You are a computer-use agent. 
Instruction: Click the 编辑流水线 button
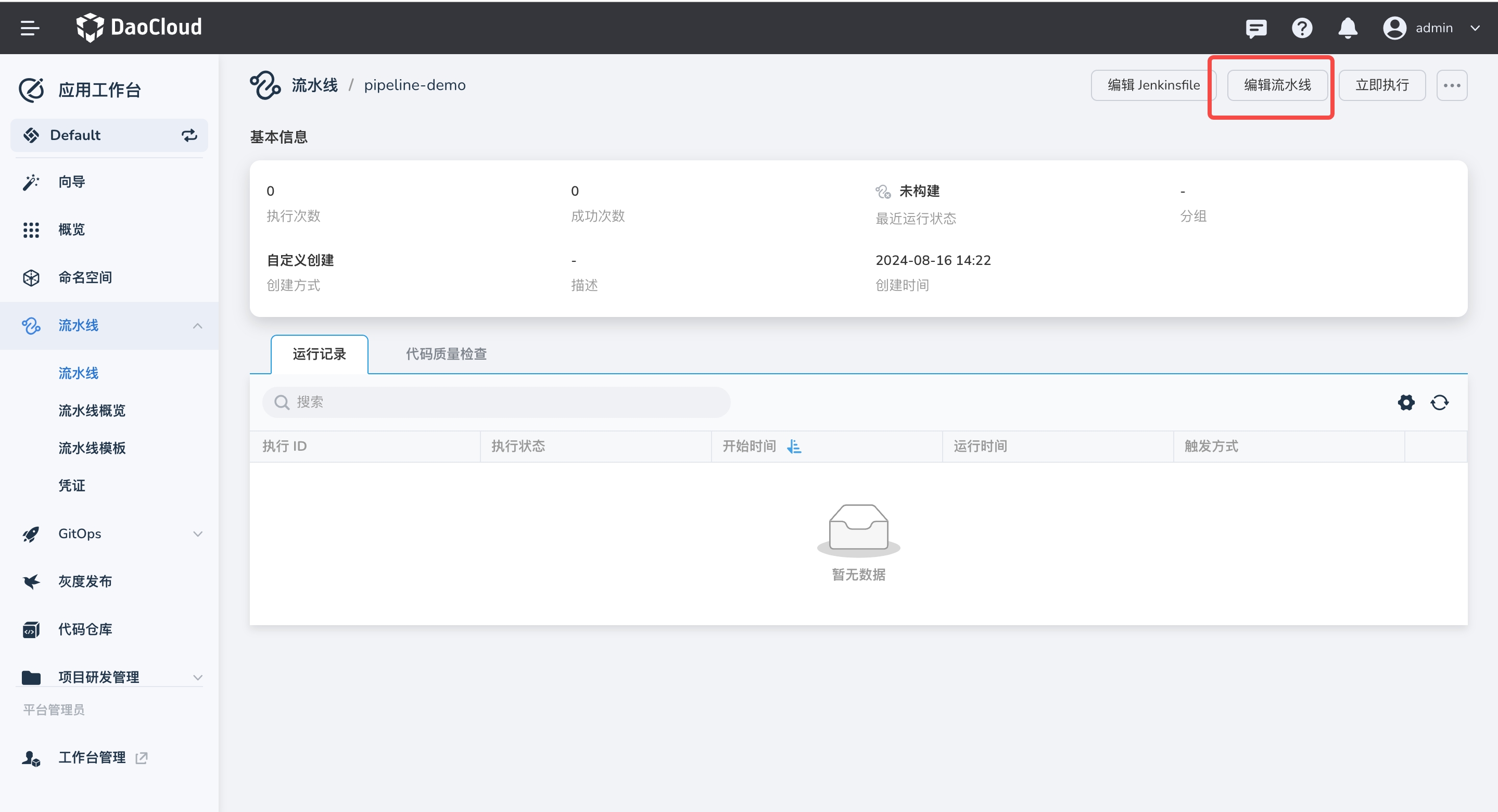click(x=1277, y=85)
